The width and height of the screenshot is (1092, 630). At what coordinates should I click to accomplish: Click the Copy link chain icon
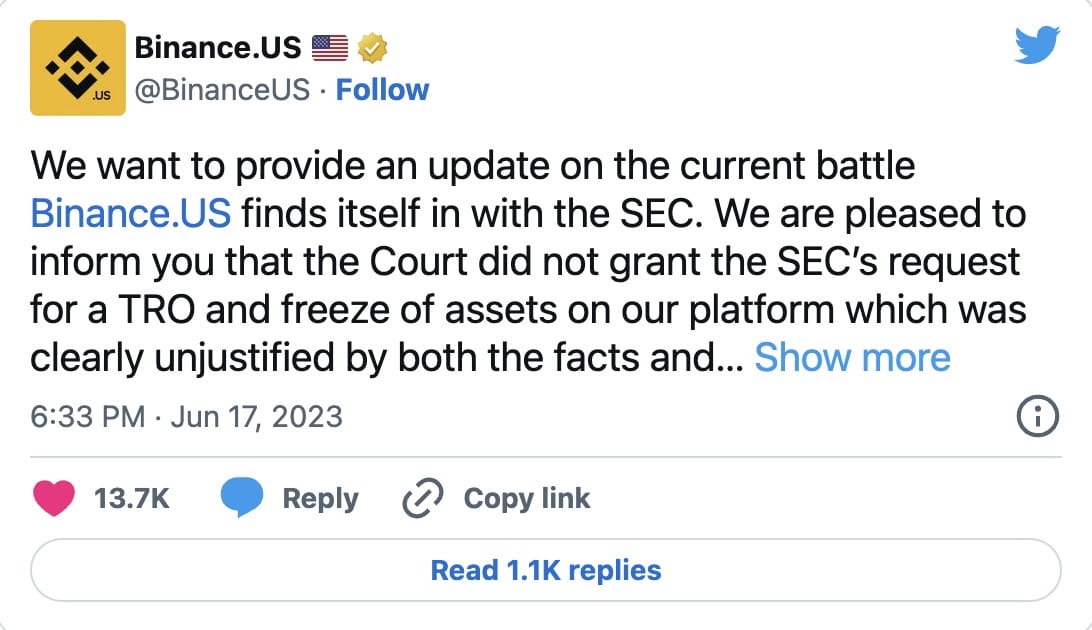(424, 496)
